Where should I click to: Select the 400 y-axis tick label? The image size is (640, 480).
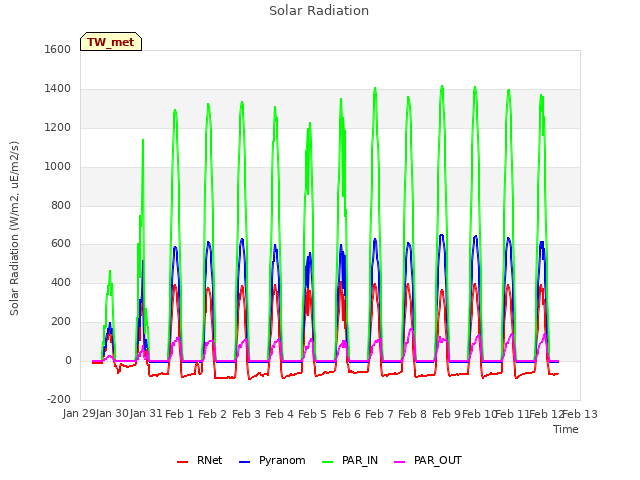[61, 282]
